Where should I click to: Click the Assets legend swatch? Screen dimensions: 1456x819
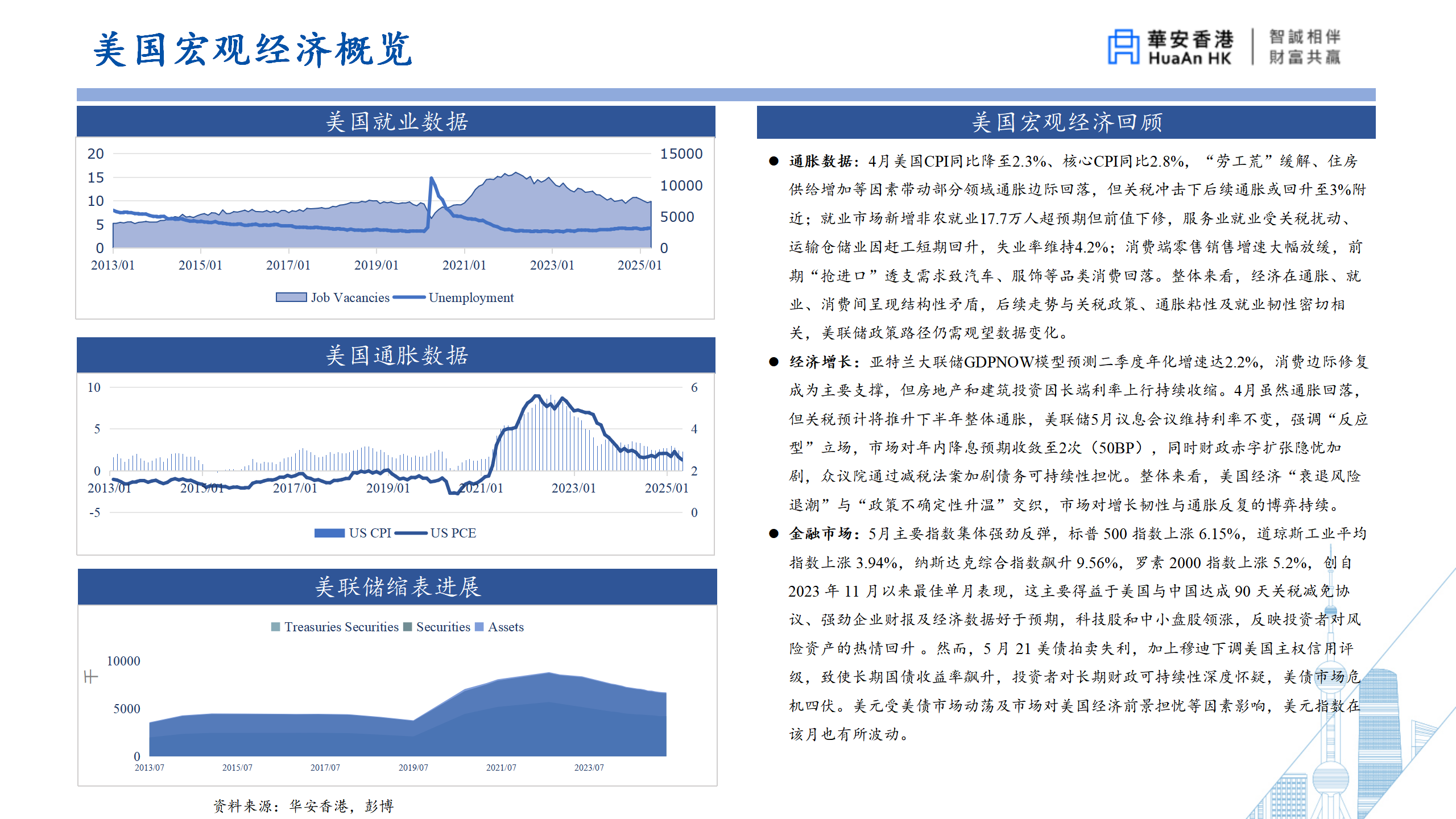479,627
